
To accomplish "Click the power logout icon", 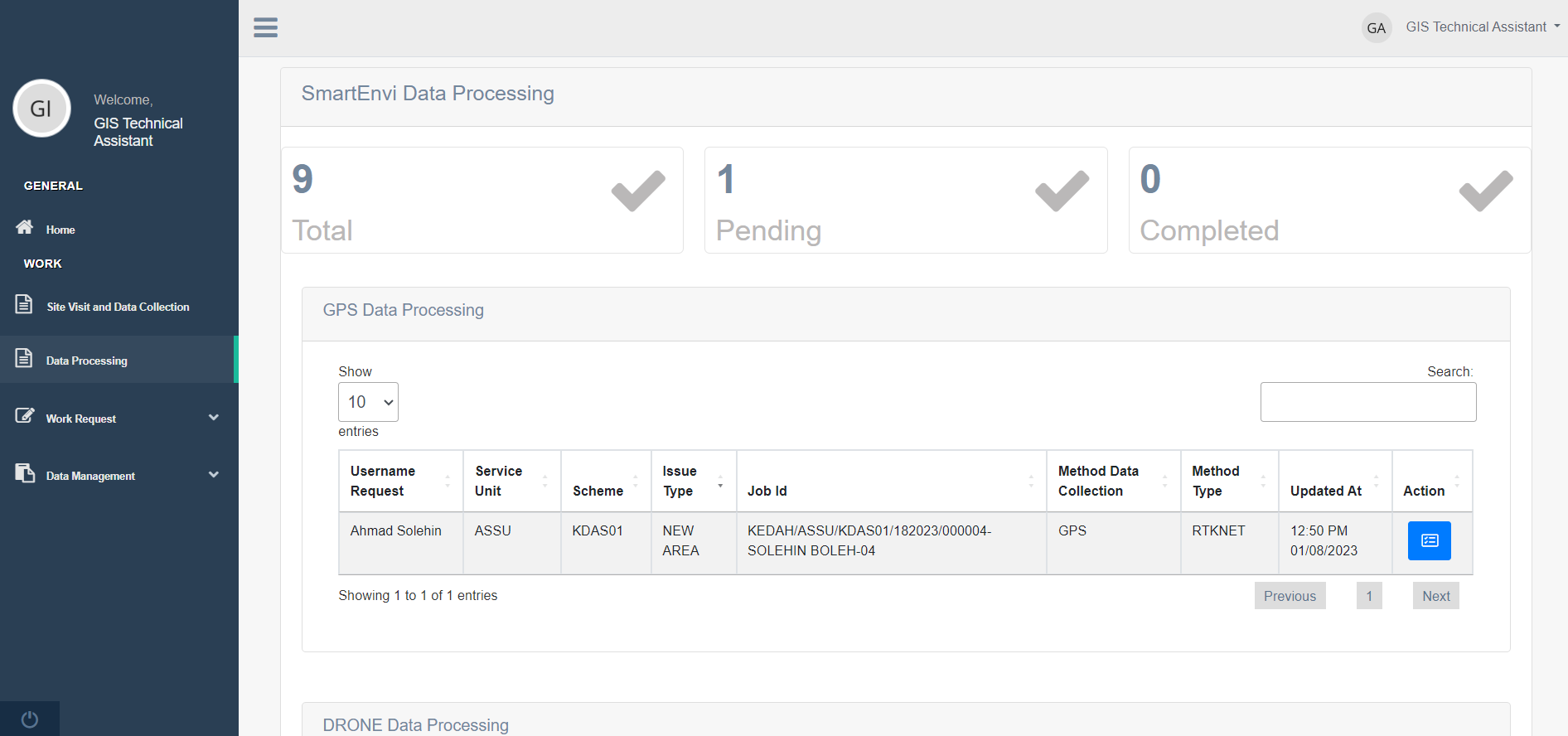I will click(30, 719).
